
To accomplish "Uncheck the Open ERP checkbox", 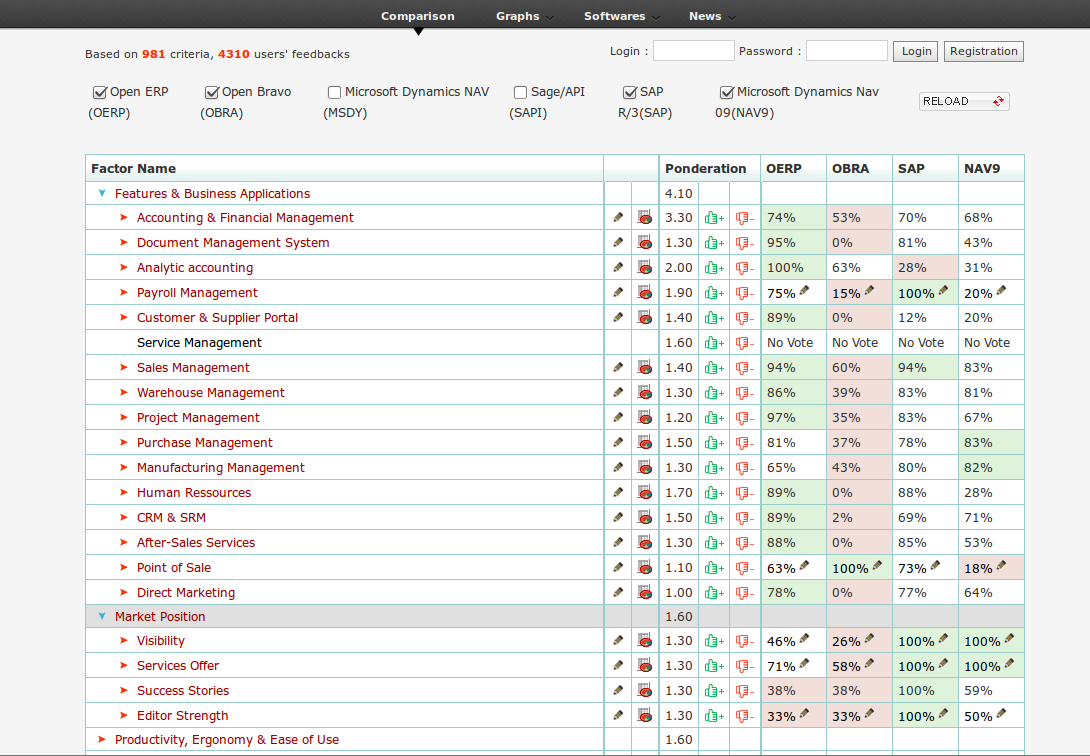I will click(100, 93).
